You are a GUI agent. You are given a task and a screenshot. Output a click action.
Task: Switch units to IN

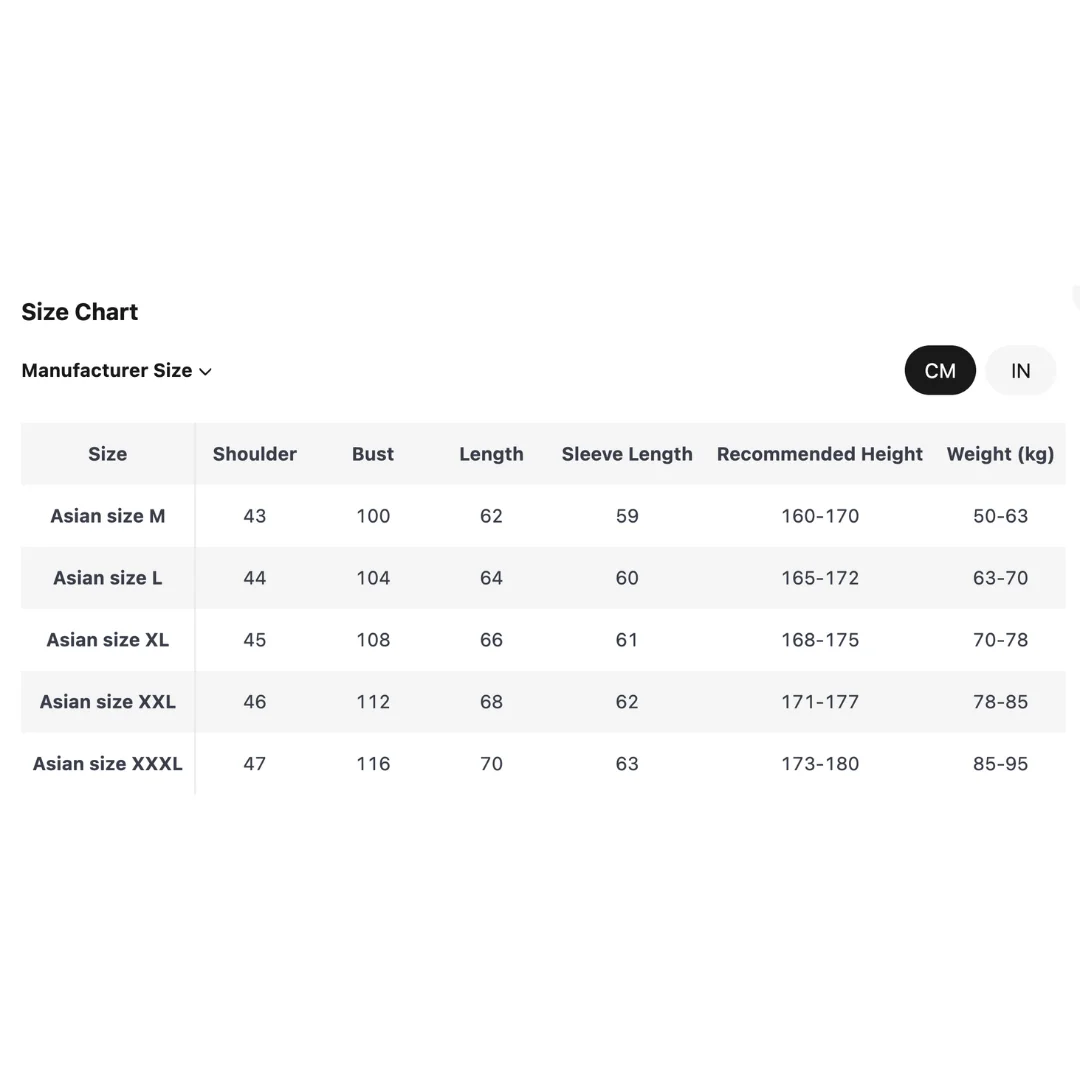(x=1020, y=371)
